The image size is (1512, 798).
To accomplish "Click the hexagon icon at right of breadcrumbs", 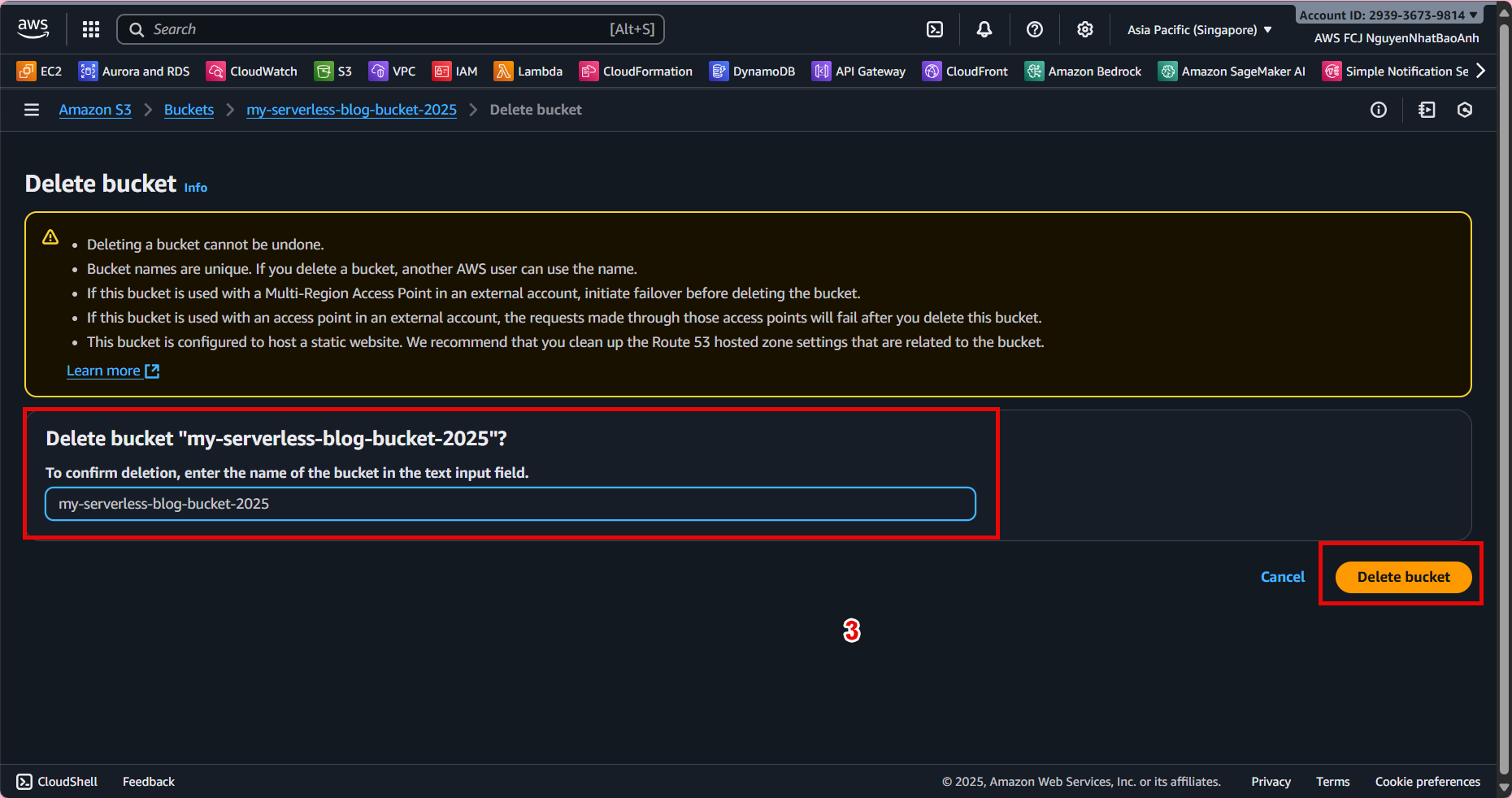I will tap(1465, 110).
